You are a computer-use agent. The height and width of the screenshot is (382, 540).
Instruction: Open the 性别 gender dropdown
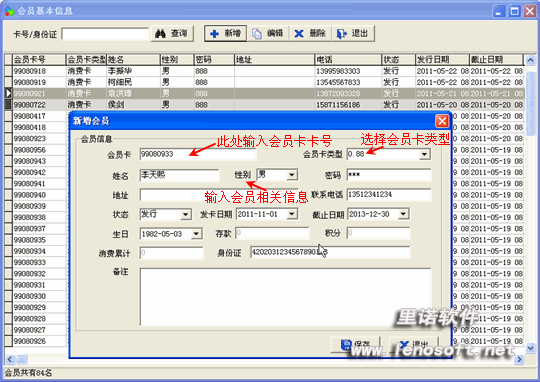point(292,175)
